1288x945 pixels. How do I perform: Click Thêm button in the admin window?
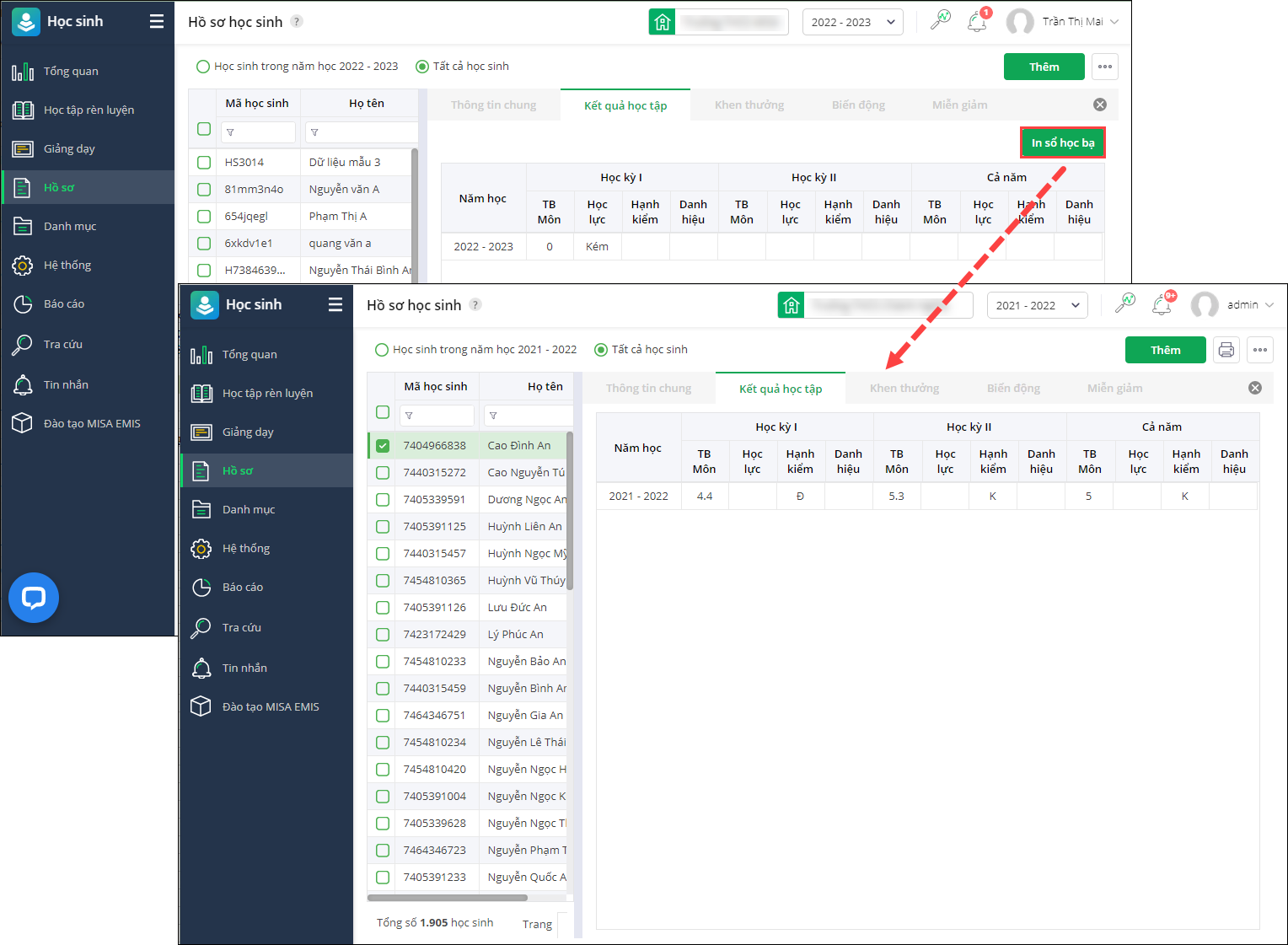pos(1166,350)
